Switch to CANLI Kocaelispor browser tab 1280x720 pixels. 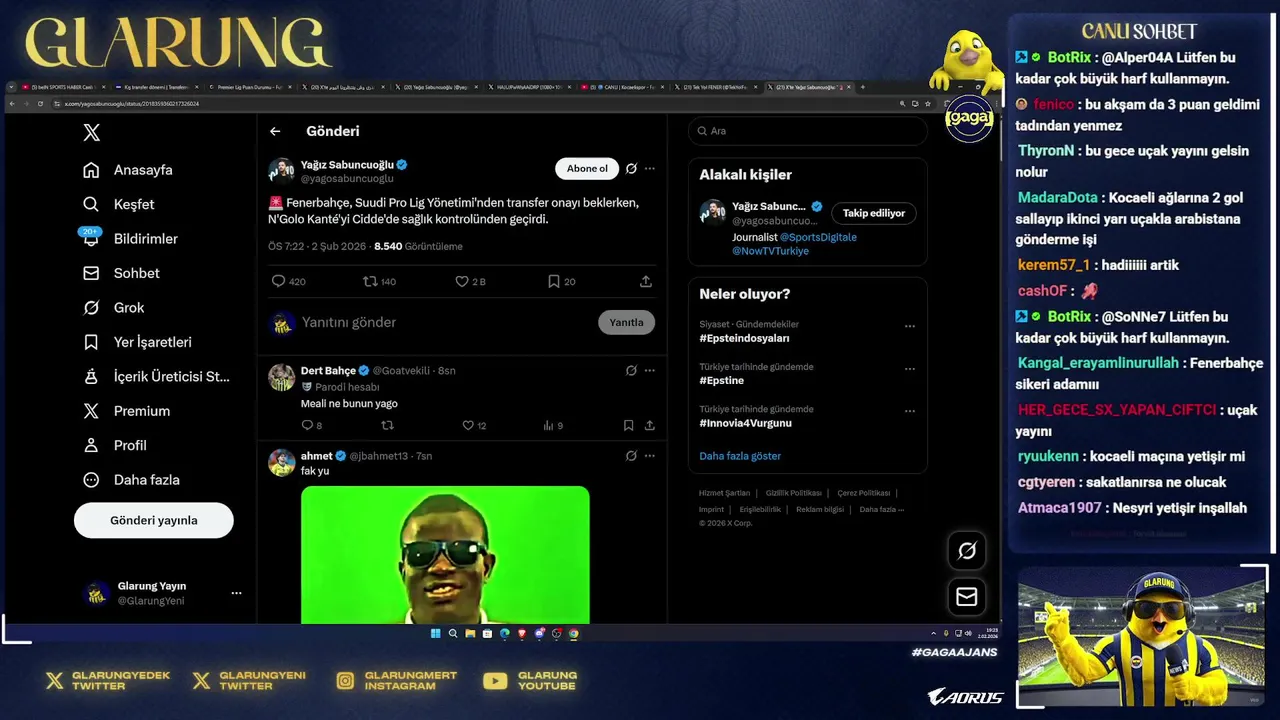(623, 87)
